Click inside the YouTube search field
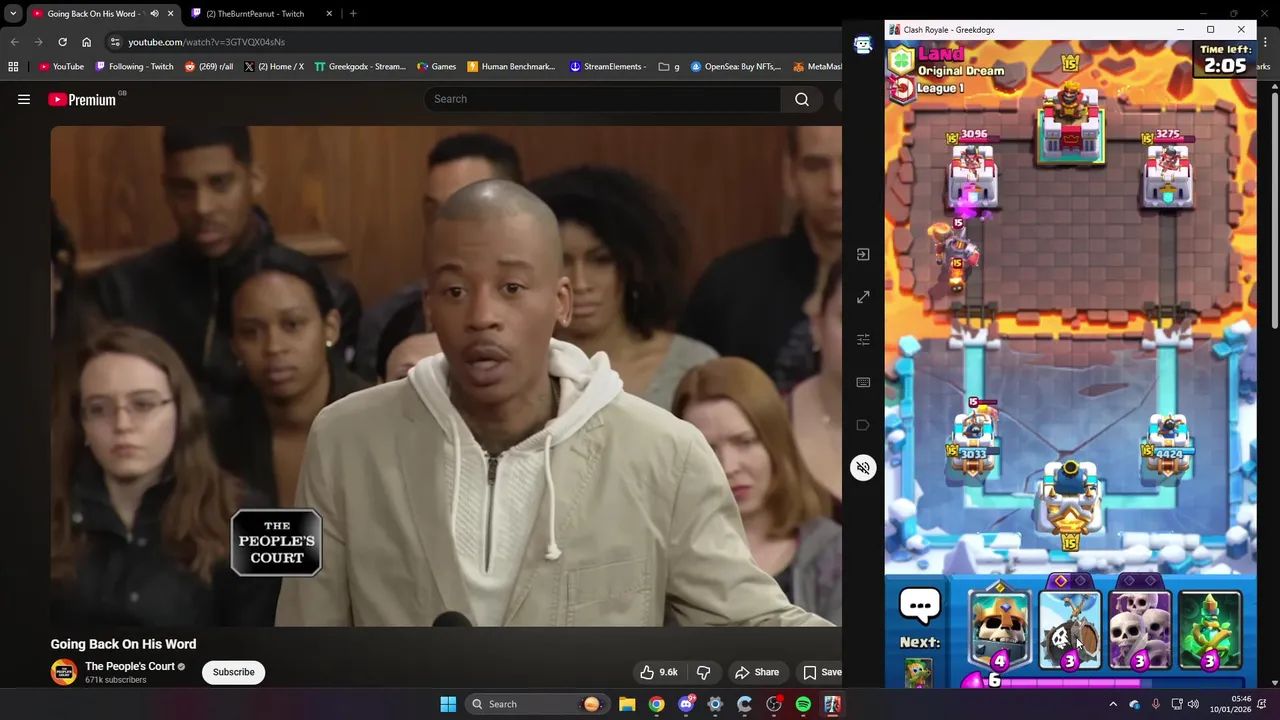The image size is (1280, 720). 603,99
